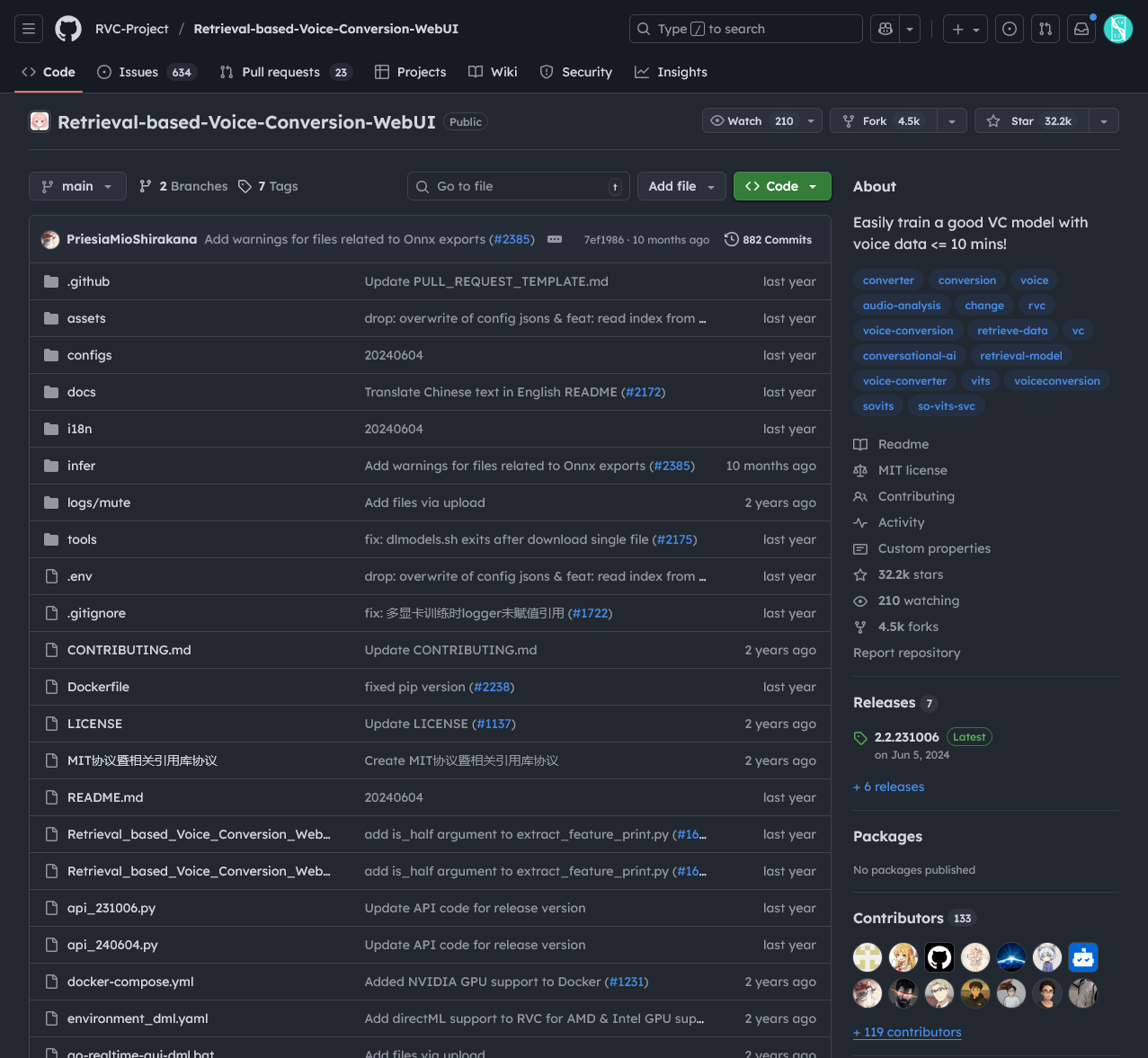Watch the repository for notifications
The width and height of the screenshot is (1148, 1058).
[752, 121]
